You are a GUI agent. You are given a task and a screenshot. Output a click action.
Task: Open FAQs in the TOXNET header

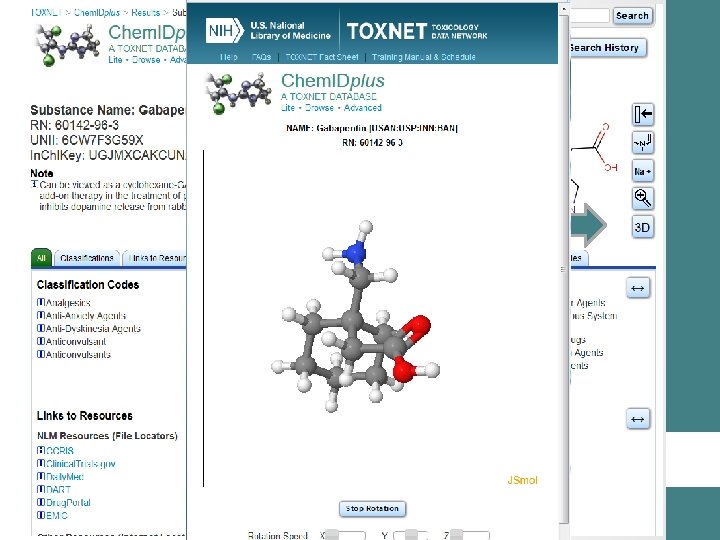pyautogui.click(x=261, y=57)
